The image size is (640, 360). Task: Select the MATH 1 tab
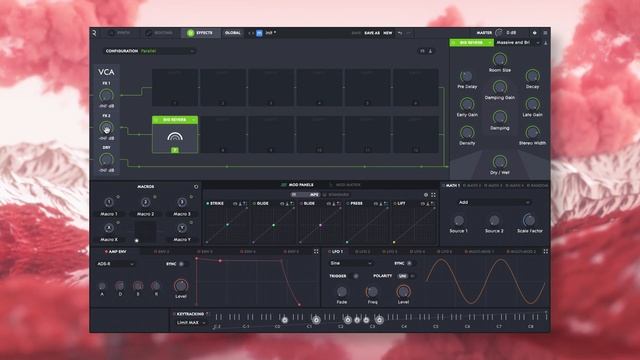pos(451,186)
